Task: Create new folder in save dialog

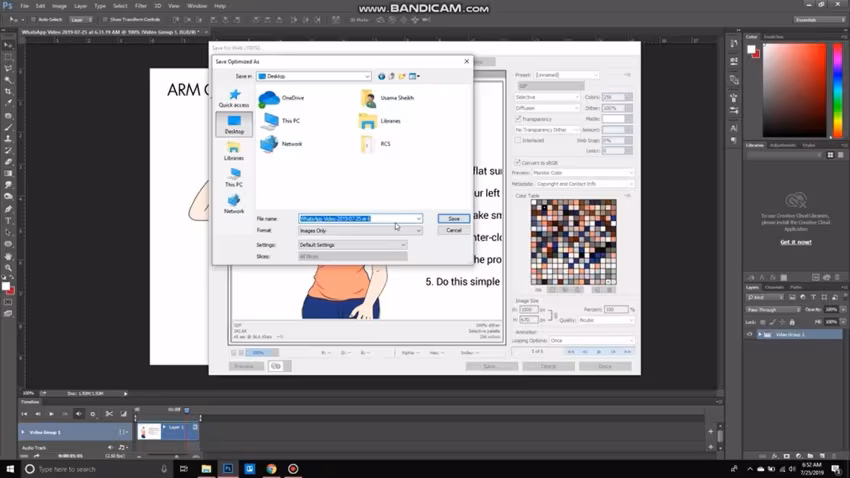Action: tap(402, 76)
